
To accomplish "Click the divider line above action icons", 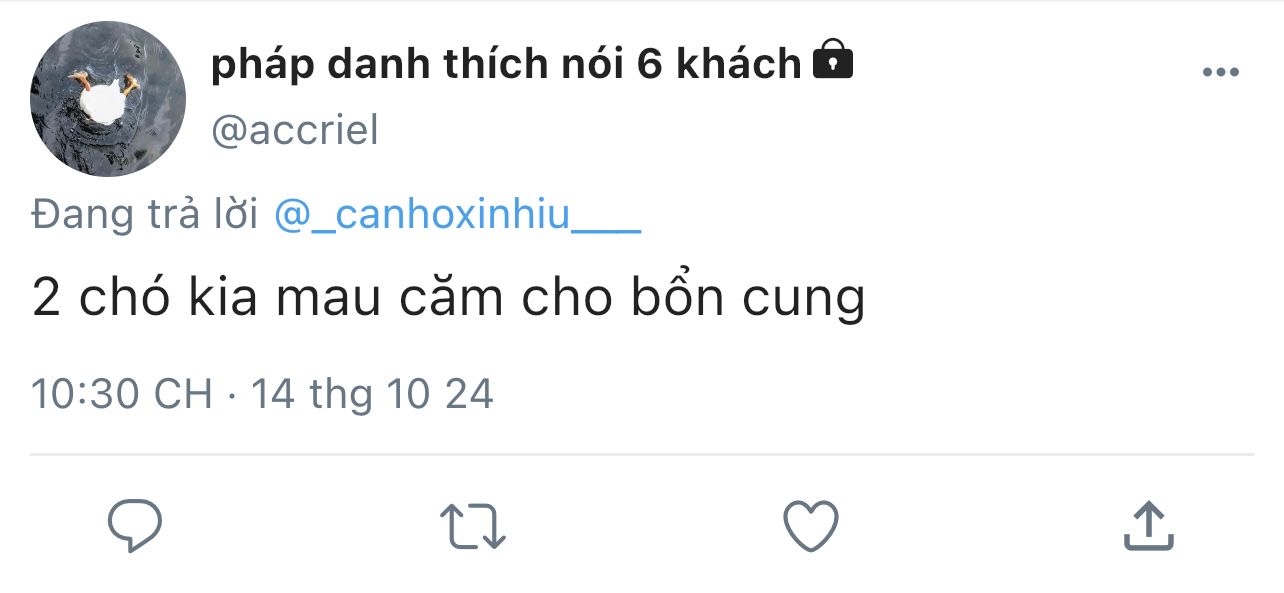I will pos(642,455).
